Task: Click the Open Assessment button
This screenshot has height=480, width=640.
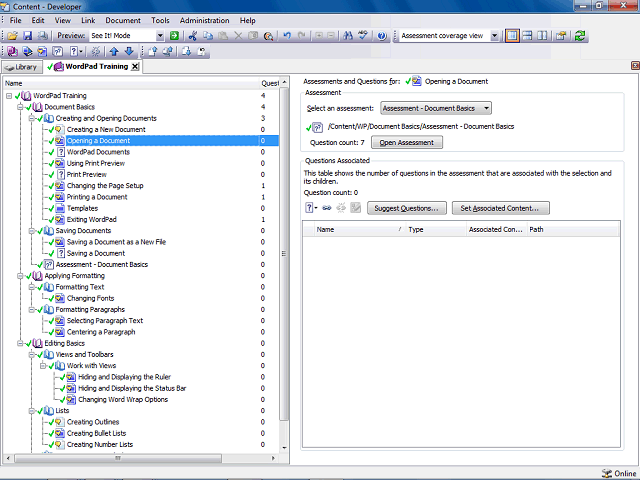Action: click(407, 142)
